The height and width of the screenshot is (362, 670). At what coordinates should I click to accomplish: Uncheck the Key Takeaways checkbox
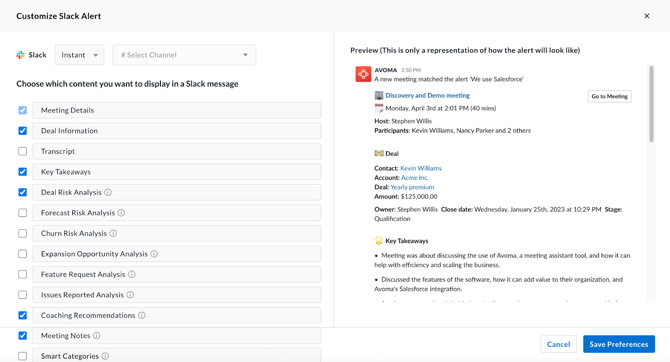[23, 172]
